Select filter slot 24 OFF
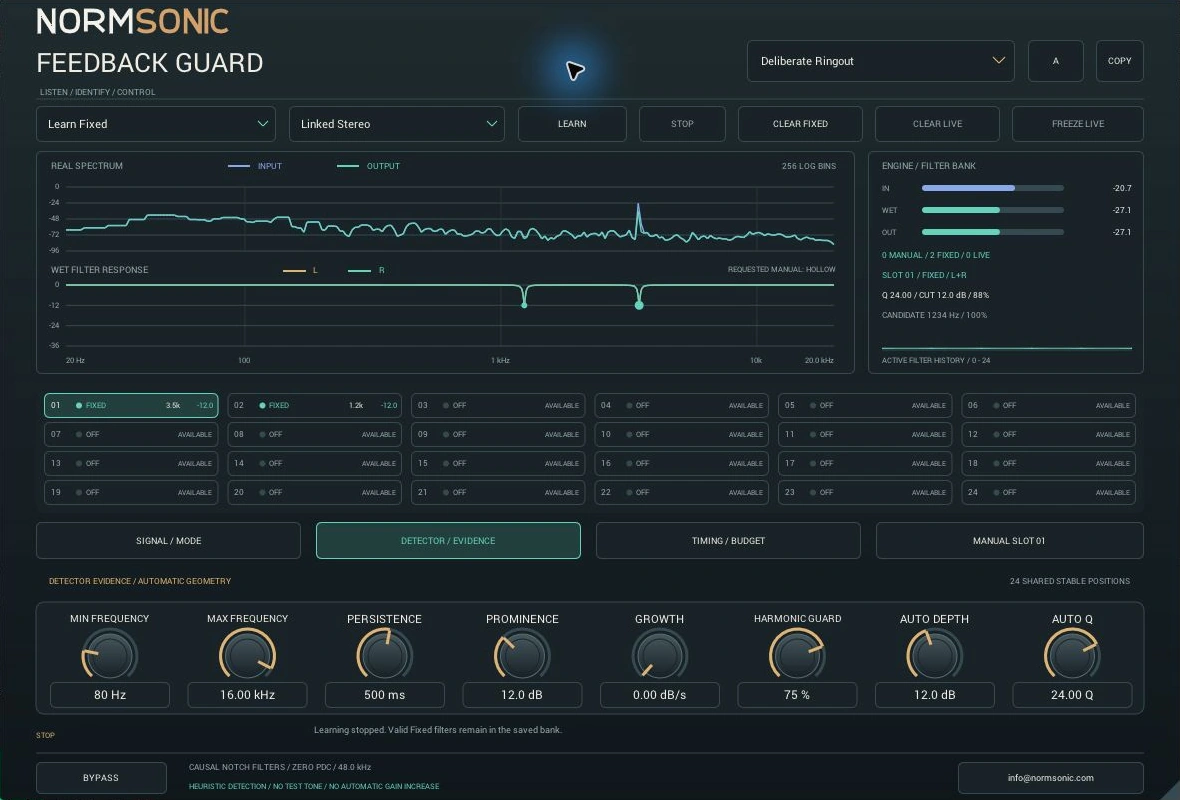The image size is (1180, 800). tap(1048, 492)
